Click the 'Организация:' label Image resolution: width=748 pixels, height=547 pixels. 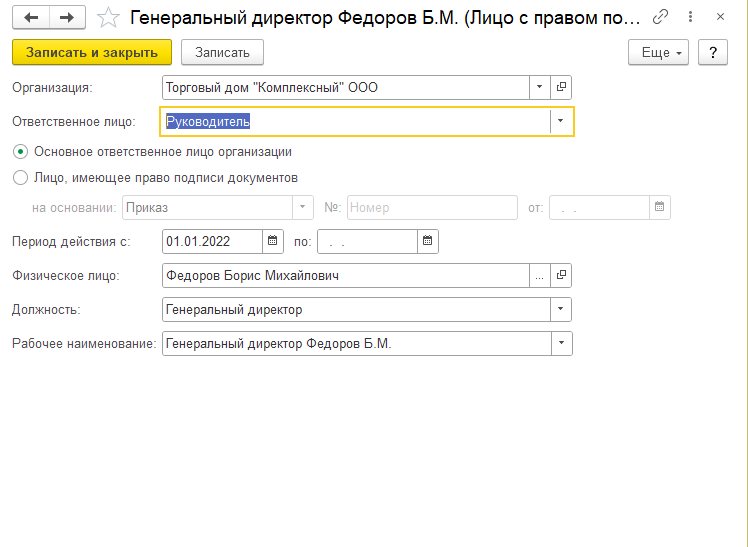[52, 87]
